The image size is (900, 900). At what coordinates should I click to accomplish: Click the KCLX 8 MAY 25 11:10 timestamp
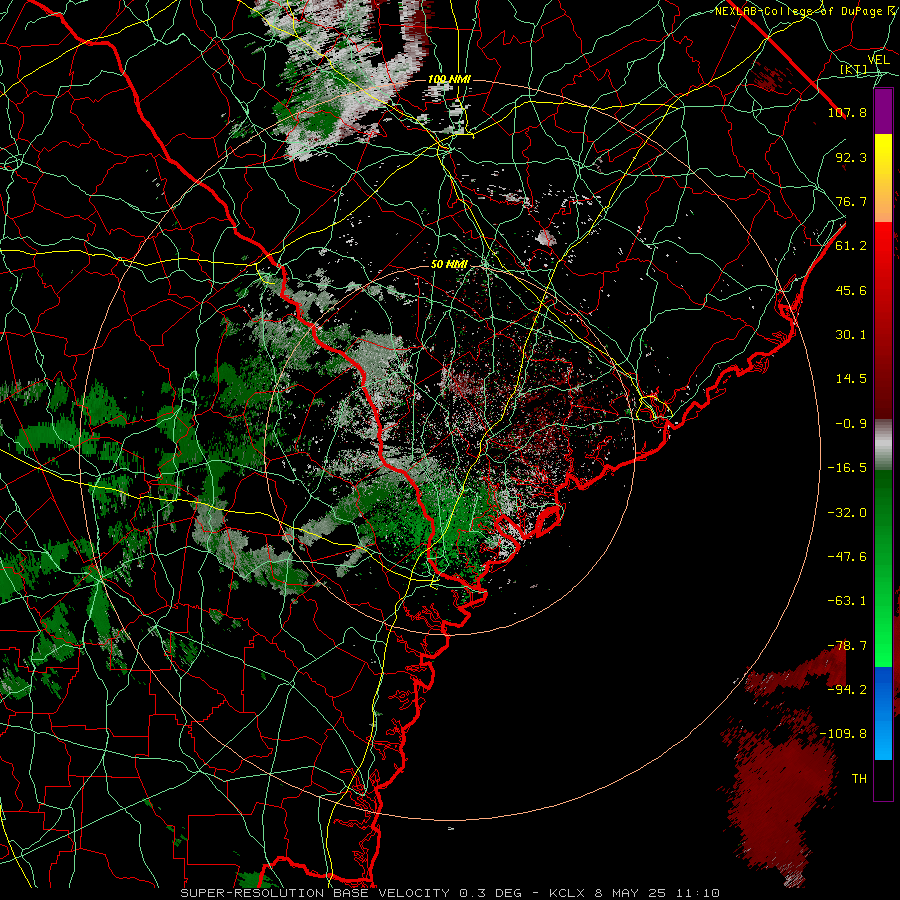tap(634, 893)
